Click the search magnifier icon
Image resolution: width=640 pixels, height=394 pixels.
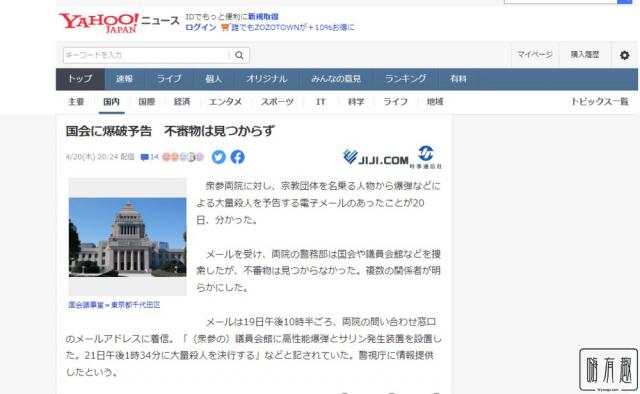tap(240, 55)
